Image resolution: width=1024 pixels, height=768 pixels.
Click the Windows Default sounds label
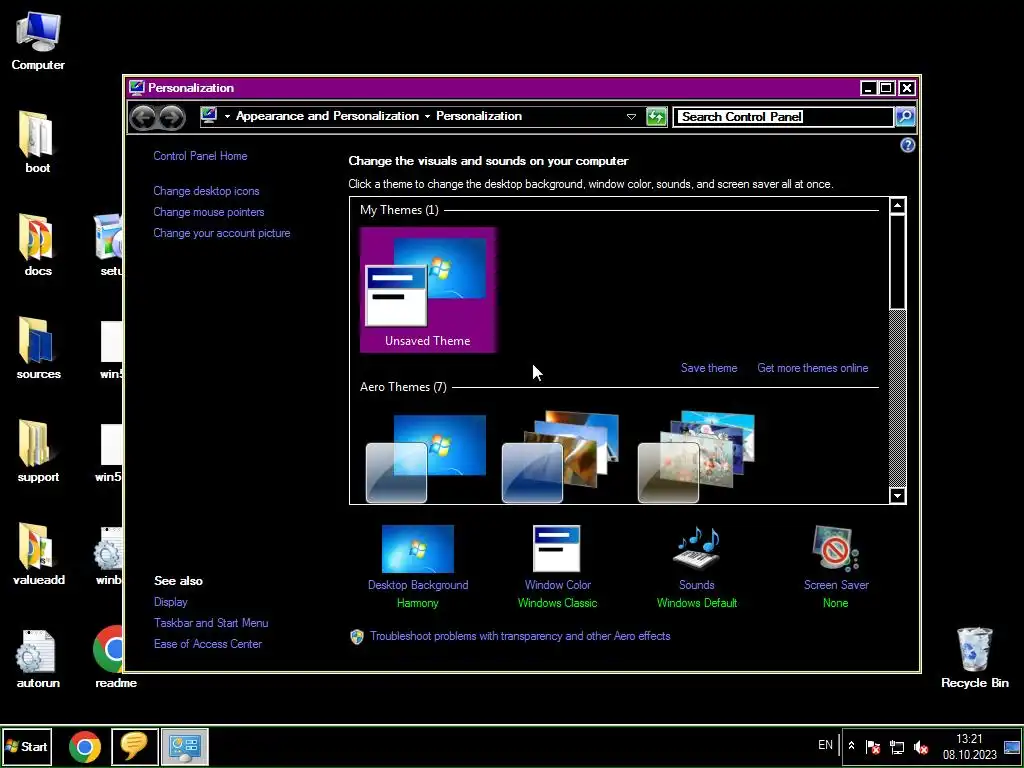(697, 603)
